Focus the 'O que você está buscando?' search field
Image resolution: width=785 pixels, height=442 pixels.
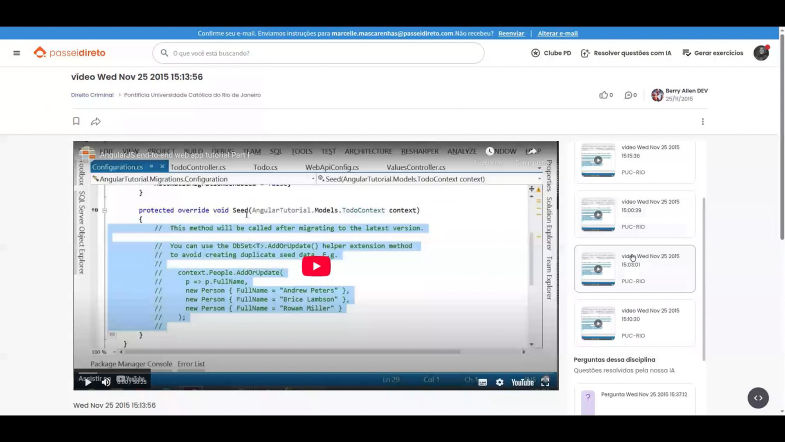point(320,53)
